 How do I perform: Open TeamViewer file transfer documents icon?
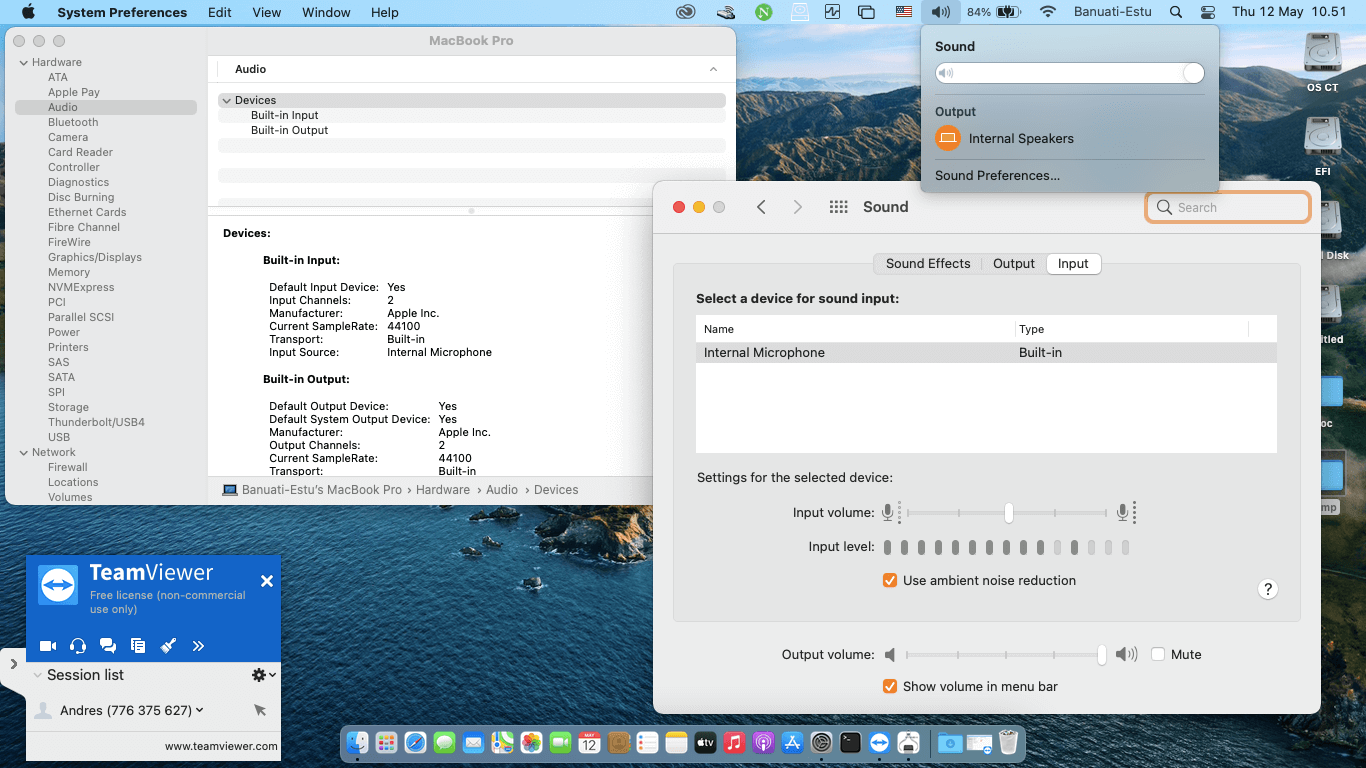tap(138, 646)
